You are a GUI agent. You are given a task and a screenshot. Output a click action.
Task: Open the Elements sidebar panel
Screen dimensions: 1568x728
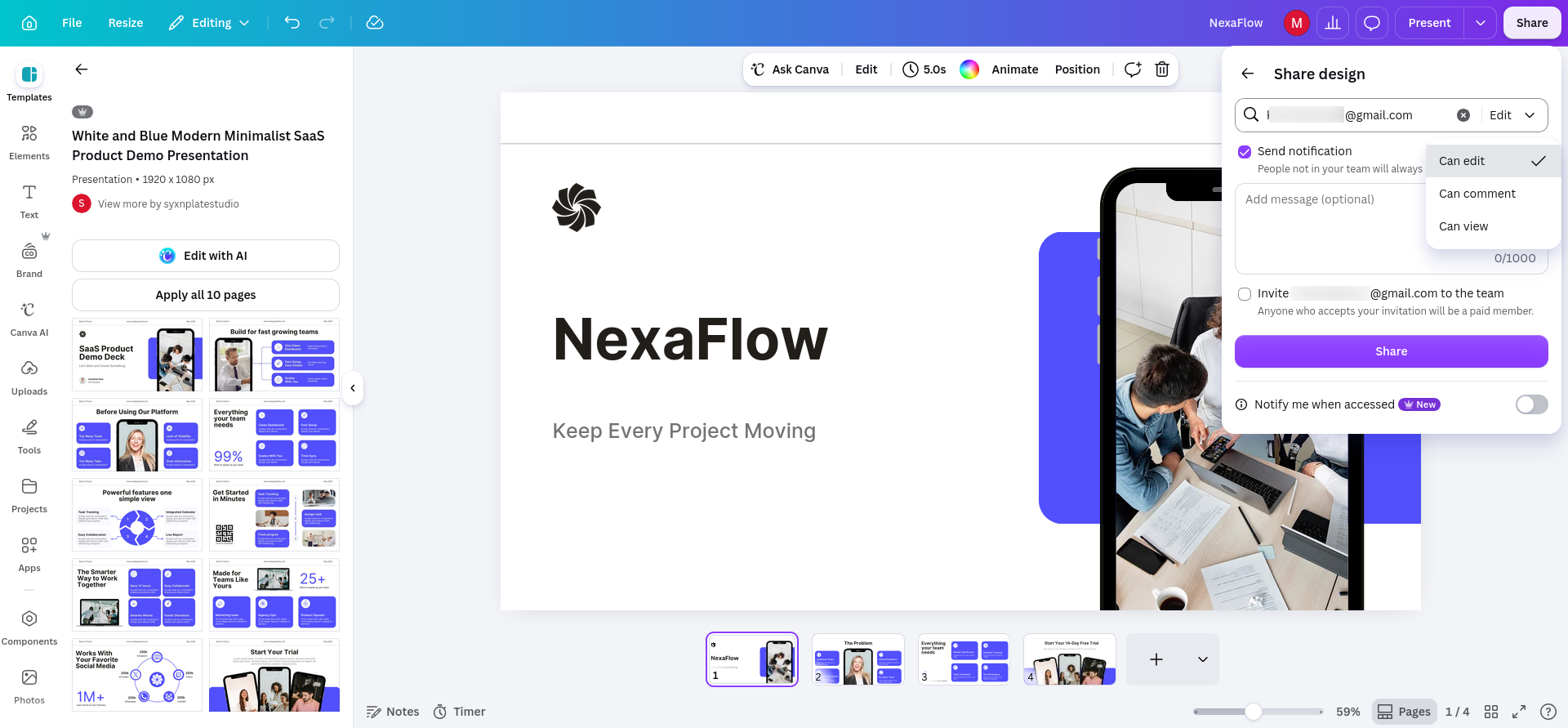coord(29,142)
